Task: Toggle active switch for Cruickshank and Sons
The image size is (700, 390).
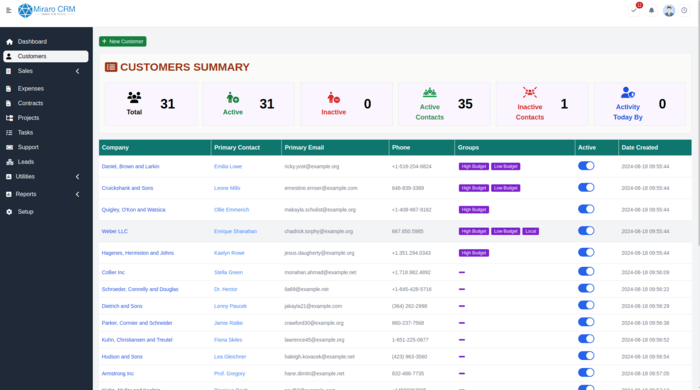Action: 586,187
